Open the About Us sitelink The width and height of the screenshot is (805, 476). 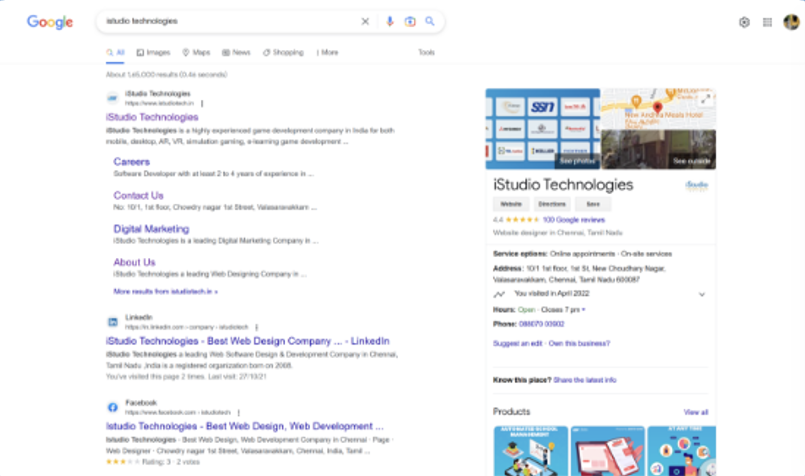pos(134,262)
